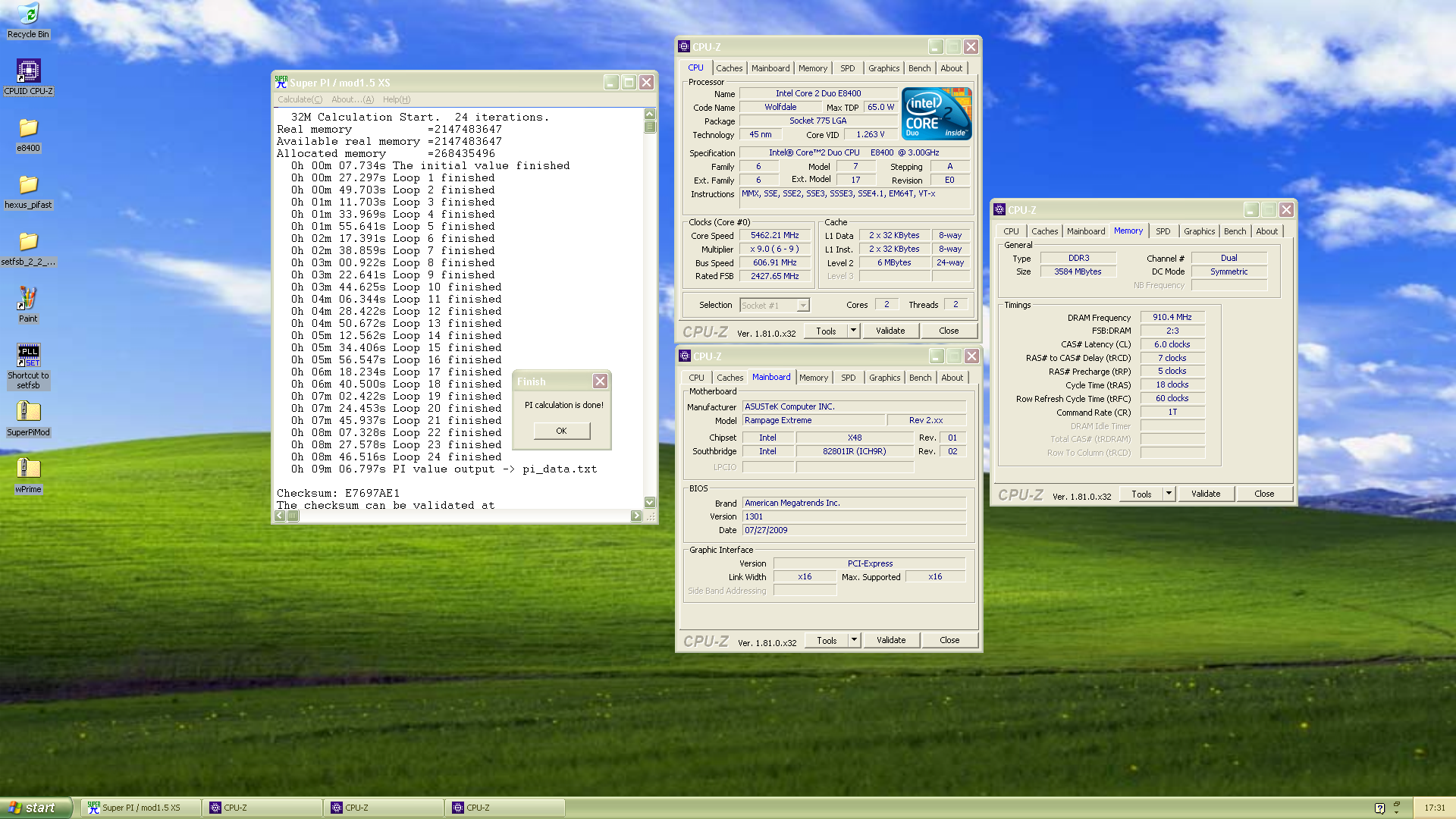Select the setfsb_2_2 folder icon
Image resolution: width=1456 pixels, height=819 pixels.
point(28,248)
